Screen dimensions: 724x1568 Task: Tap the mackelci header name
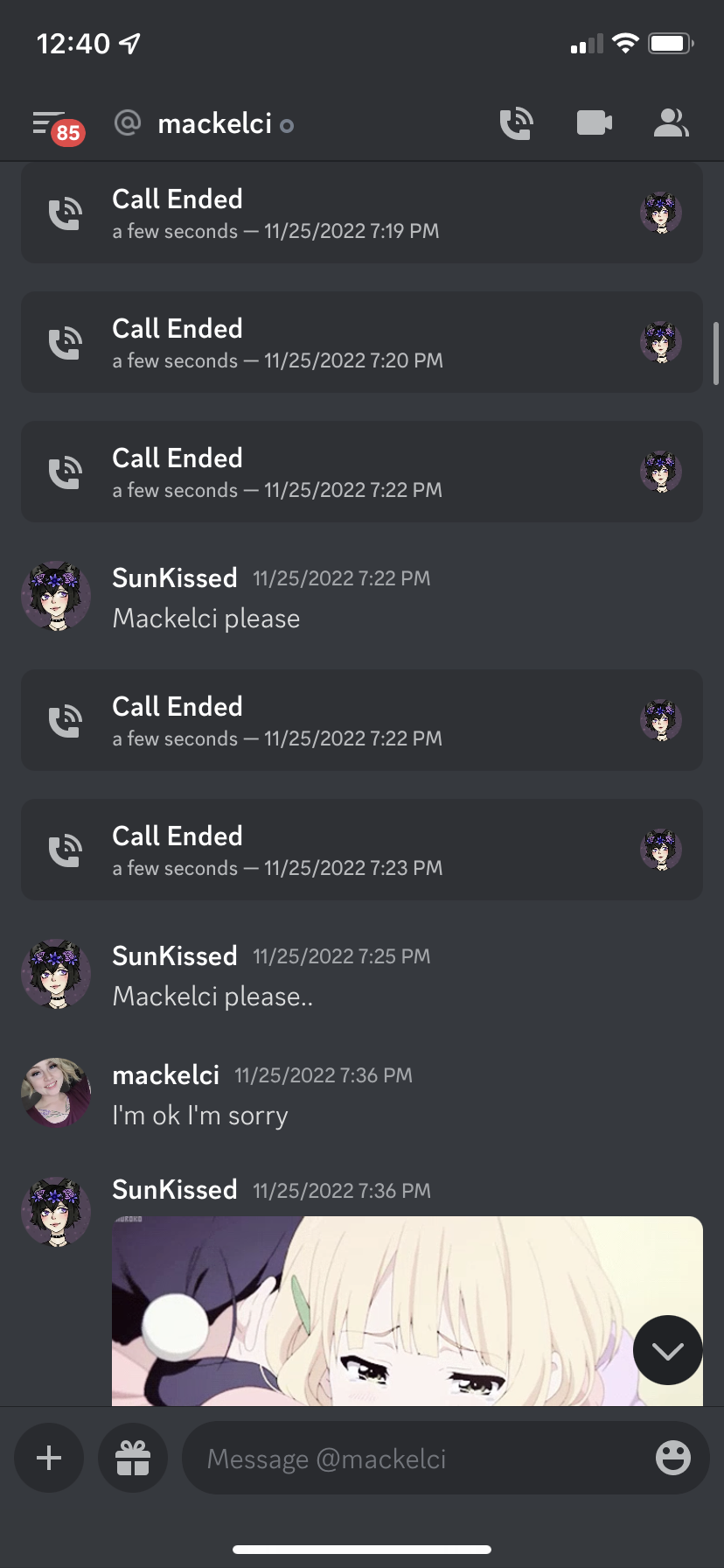click(x=215, y=124)
